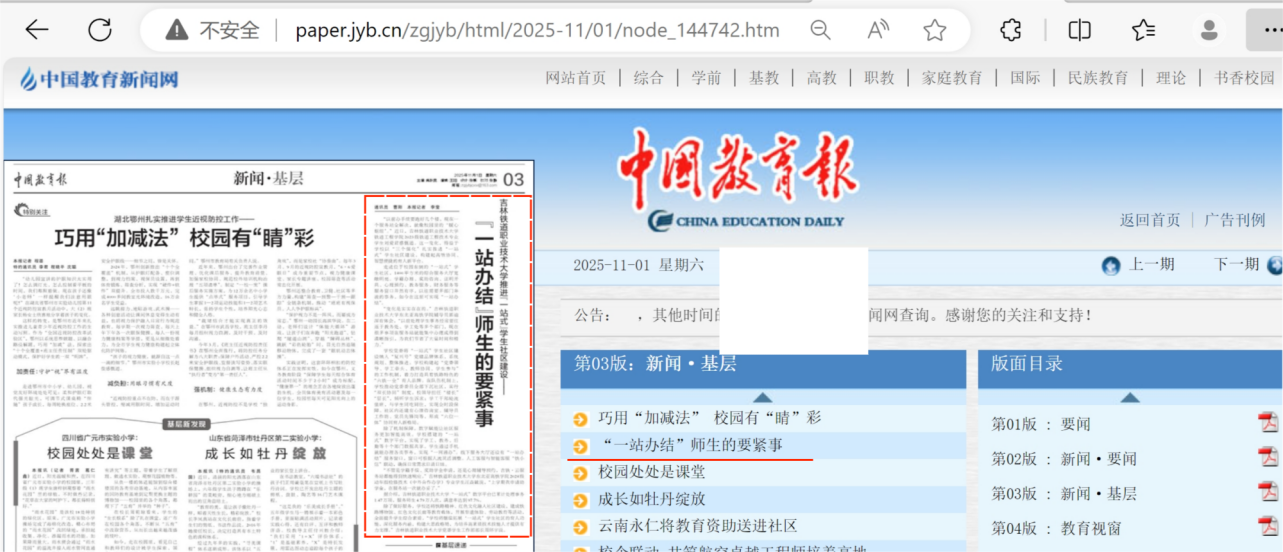Screen dimensions: 1283x552
Task: Click the date text 2025-11-01 星期六
Action: 639,265
